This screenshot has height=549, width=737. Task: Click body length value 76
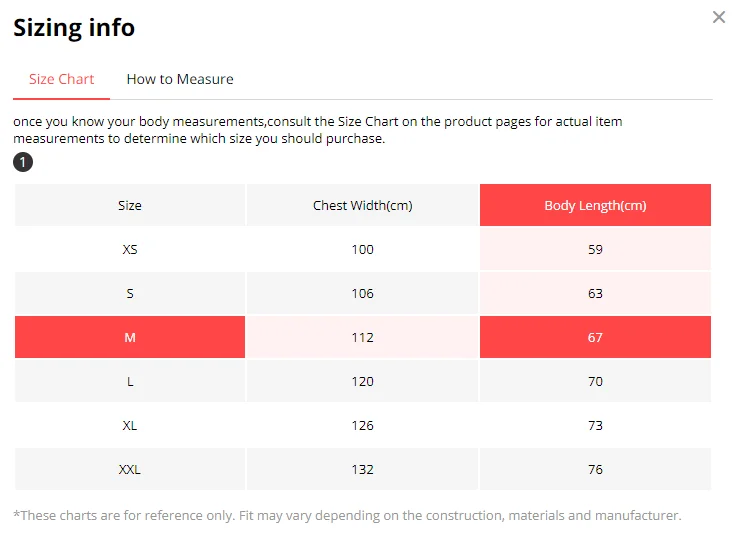[595, 469]
